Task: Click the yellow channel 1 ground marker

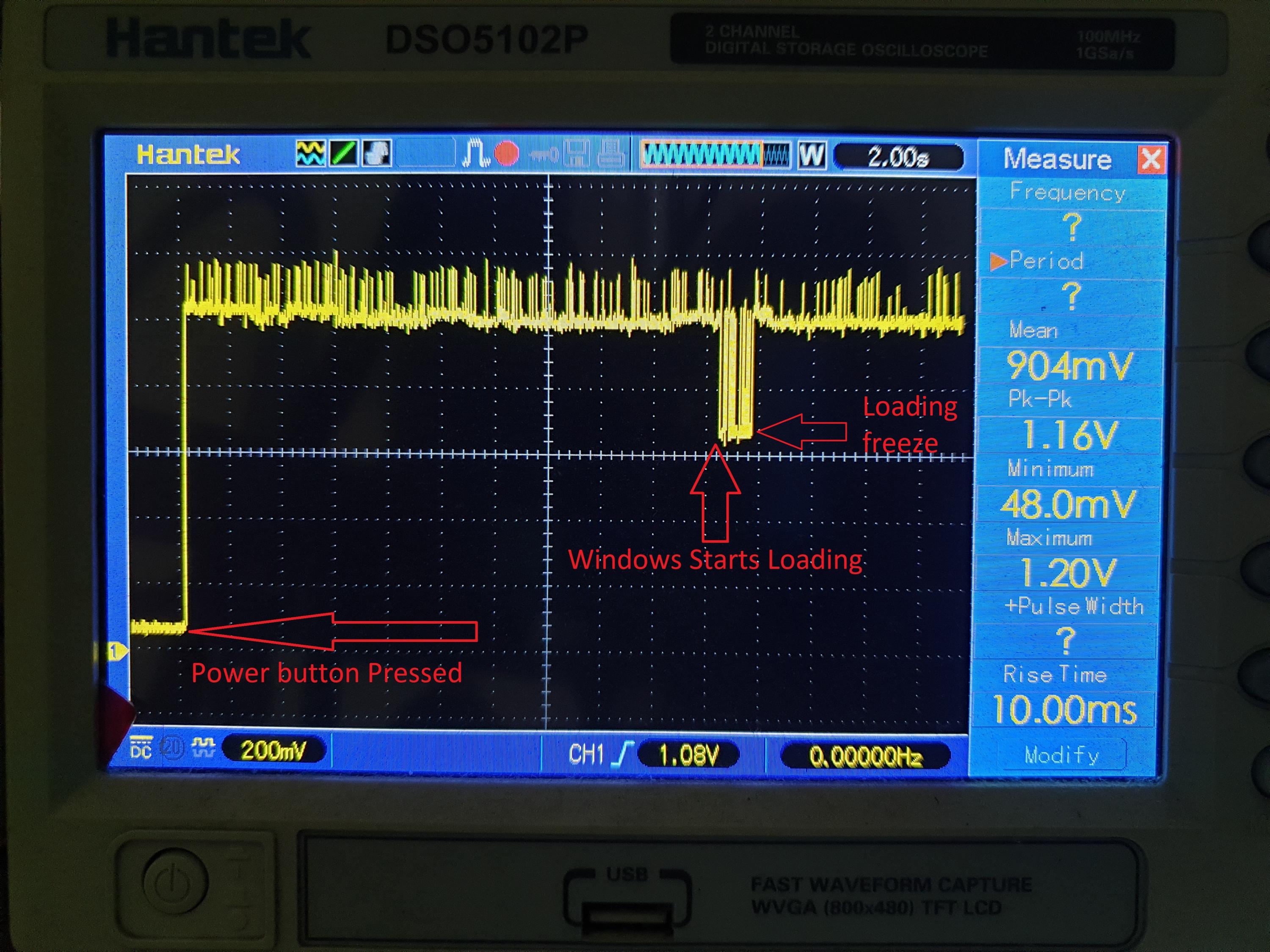Action: (118, 652)
